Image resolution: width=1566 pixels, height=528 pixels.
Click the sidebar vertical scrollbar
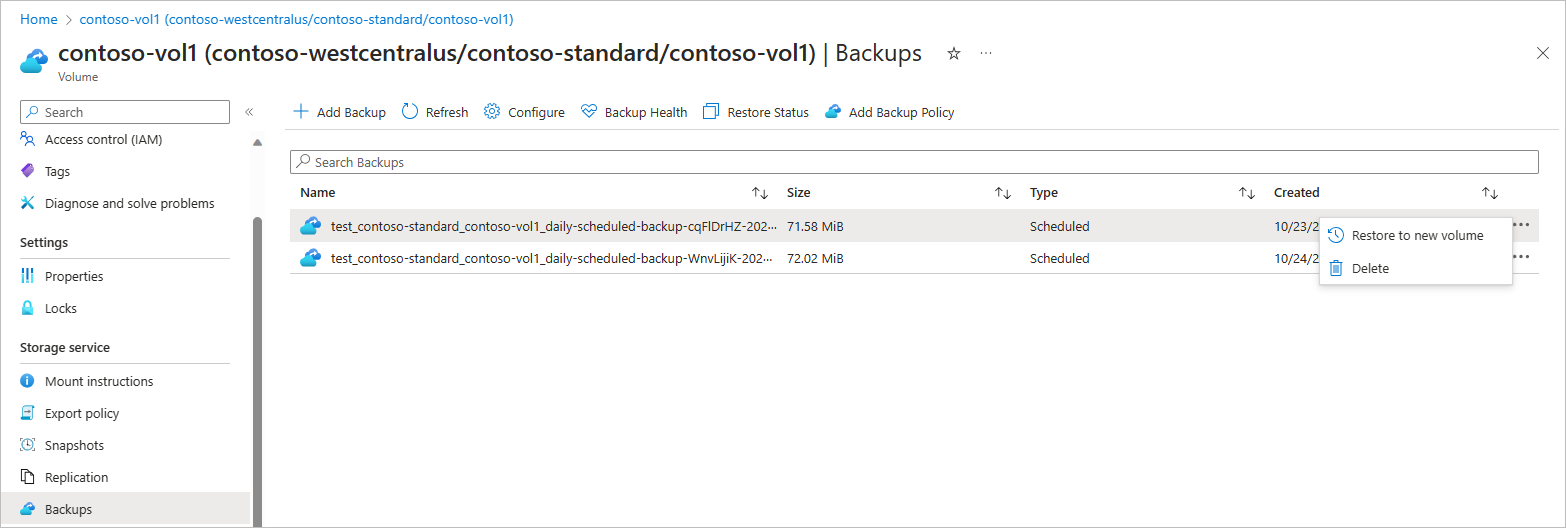pyautogui.click(x=257, y=370)
